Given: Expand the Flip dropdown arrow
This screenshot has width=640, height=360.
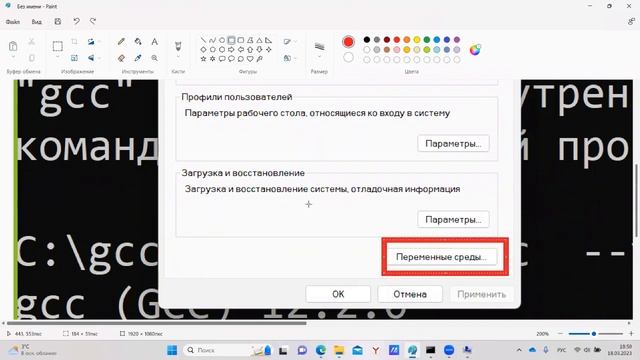Looking at the screenshot, I should (99, 58).
